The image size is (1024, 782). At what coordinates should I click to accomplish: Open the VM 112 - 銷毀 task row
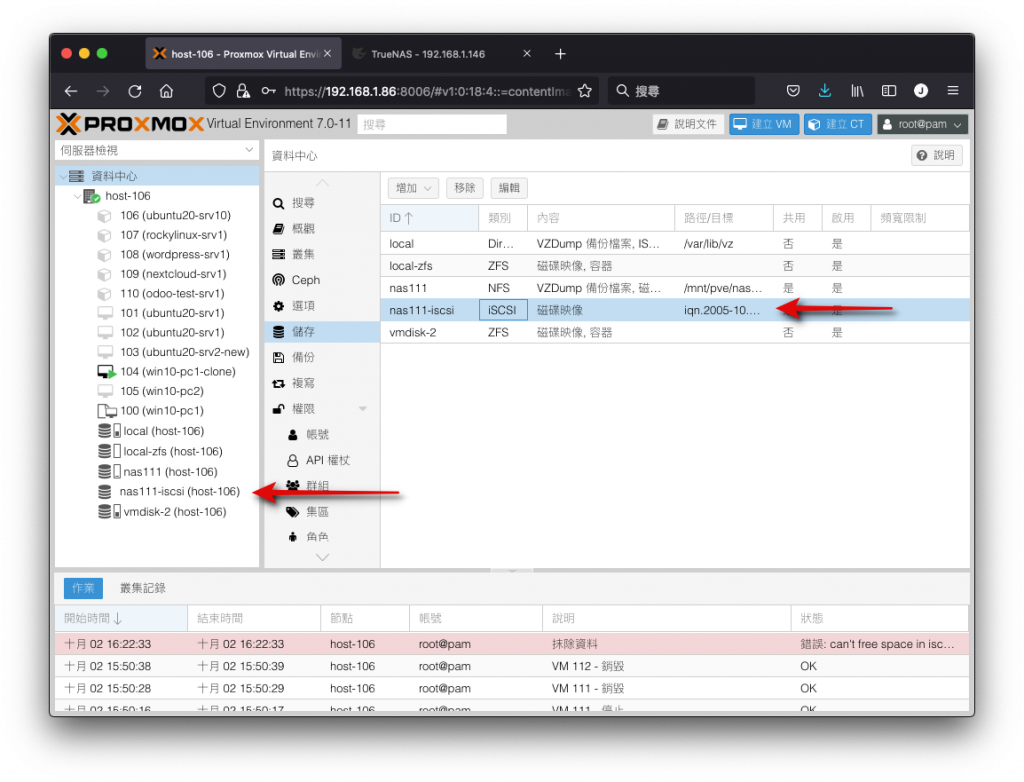pos(511,666)
